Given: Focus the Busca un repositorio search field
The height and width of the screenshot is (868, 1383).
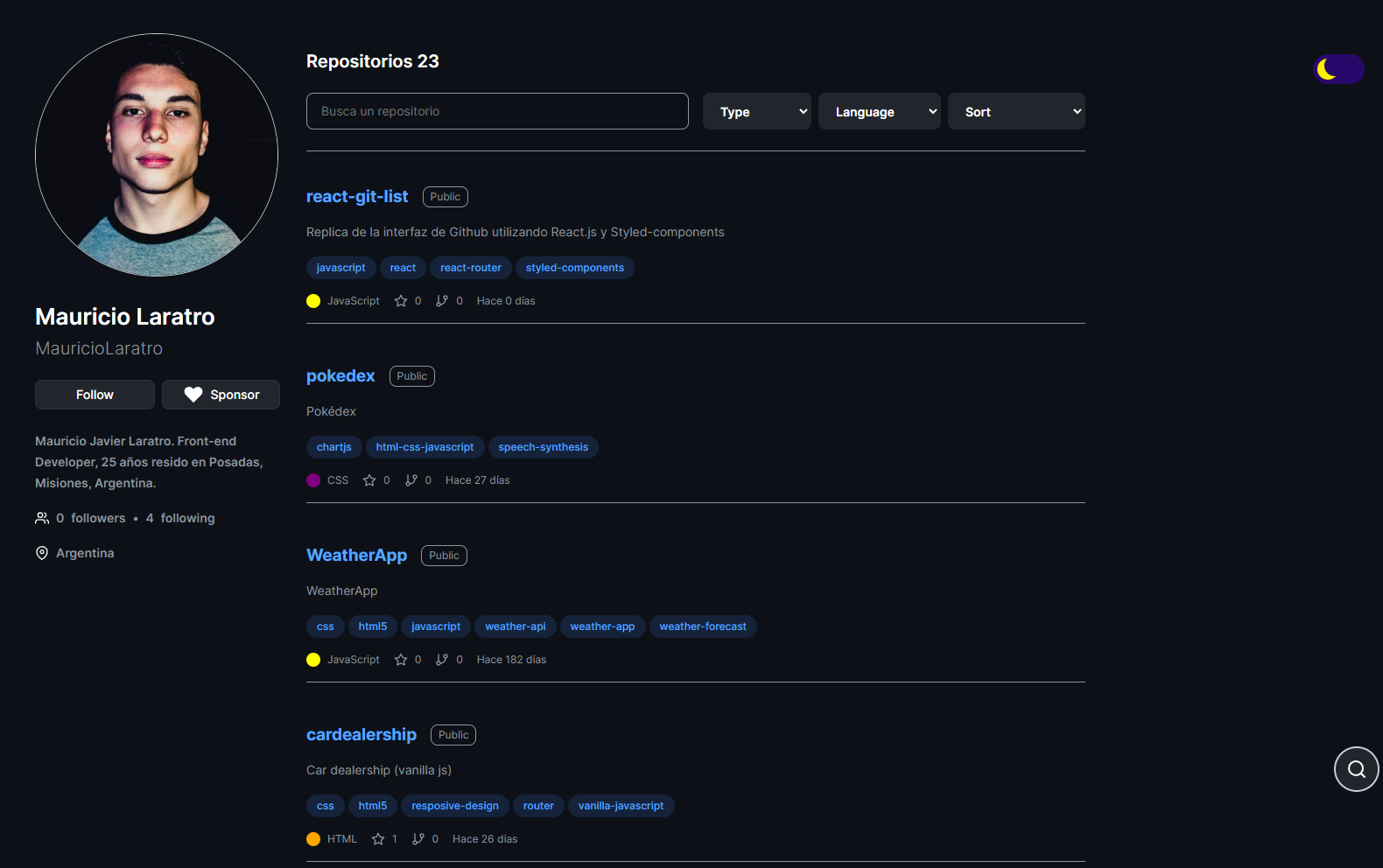Looking at the screenshot, I should [497, 111].
